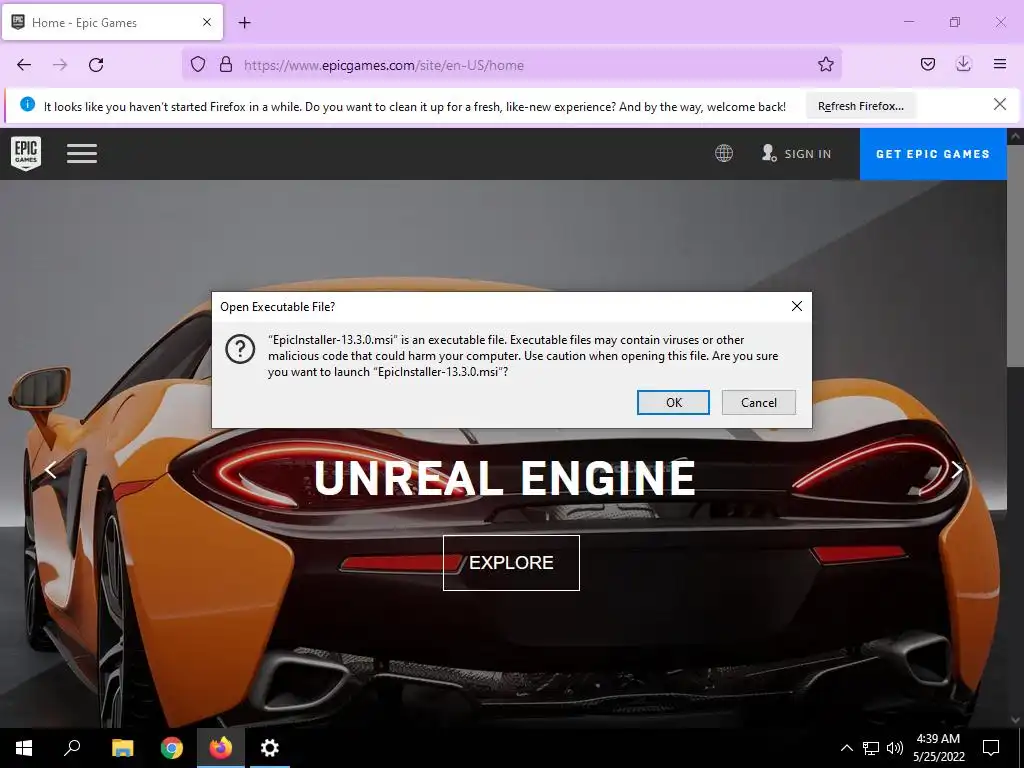The image size is (1024, 768).
Task: Open Windows taskbar search
Action: pyautogui.click(x=72, y=748)
